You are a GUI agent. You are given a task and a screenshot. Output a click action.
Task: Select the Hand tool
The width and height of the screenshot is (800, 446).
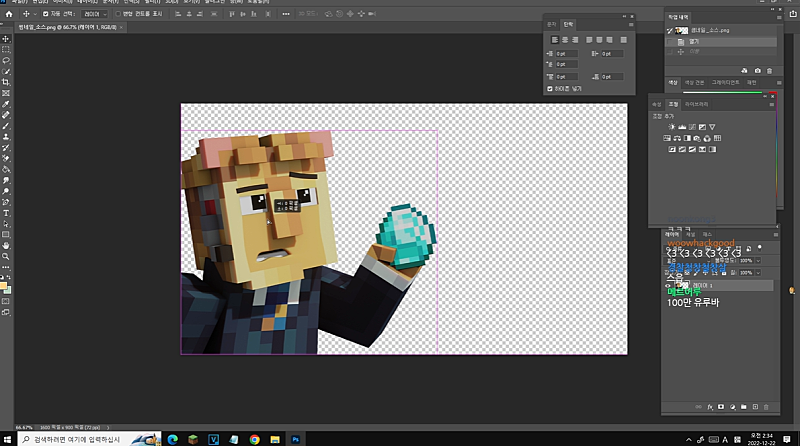point(6,245)
